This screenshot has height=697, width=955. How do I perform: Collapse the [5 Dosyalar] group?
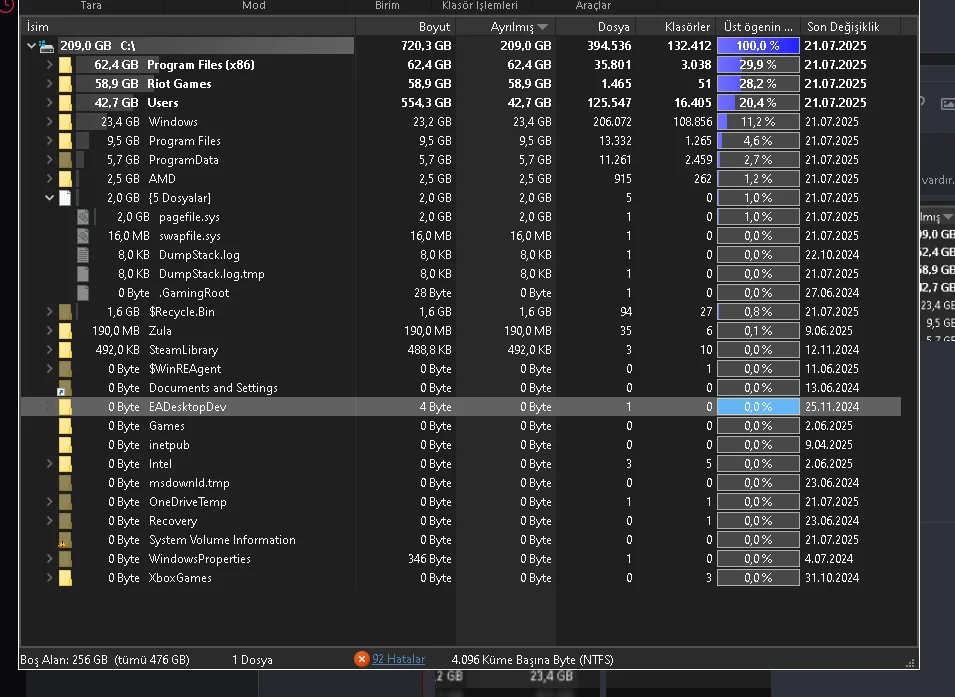[x=49, y=198]
